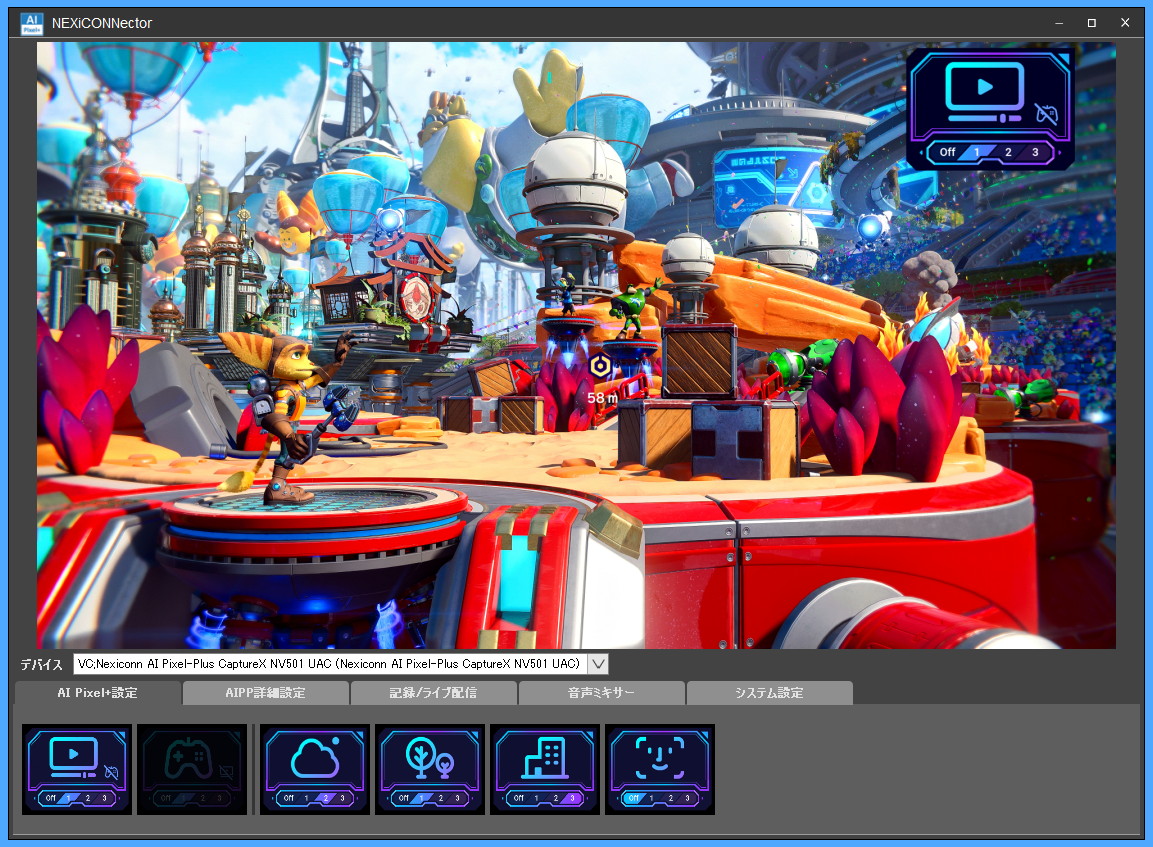Set face card level to 3
Screen dimensions: 1153x847
tap(687, 798)
